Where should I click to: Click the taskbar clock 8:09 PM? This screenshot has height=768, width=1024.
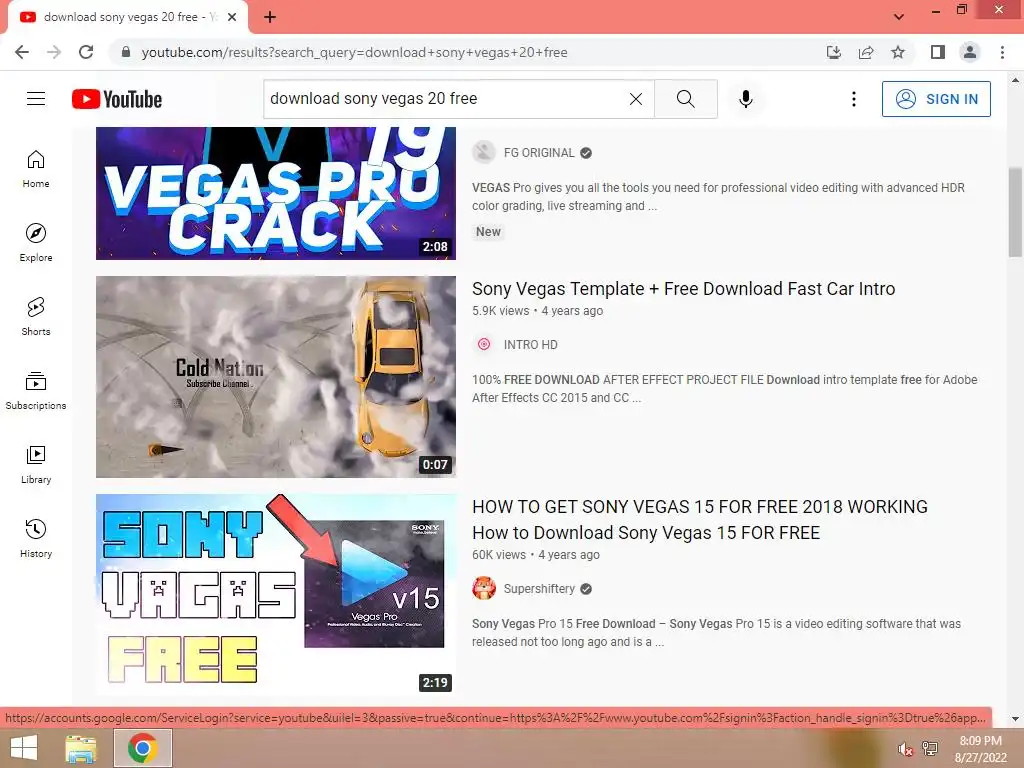coord(980,741)
